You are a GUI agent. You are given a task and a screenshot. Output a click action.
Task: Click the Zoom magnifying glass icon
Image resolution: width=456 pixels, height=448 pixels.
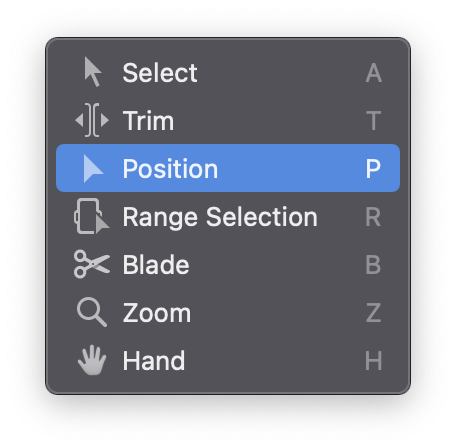(92, 312)
